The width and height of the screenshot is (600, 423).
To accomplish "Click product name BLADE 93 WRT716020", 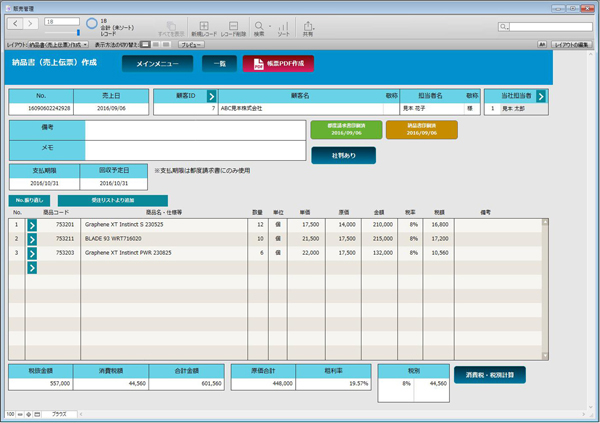I will (x=113, y=239).
